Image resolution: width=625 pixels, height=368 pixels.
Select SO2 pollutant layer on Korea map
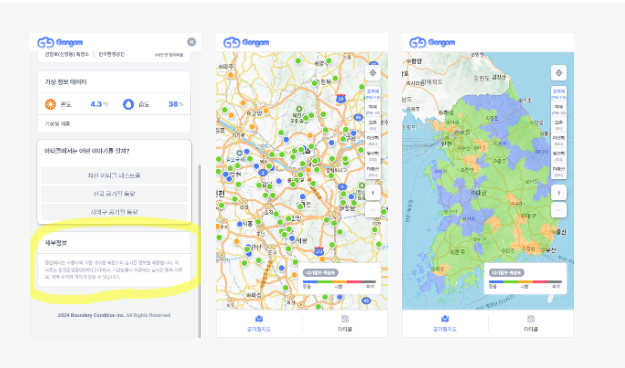point(558,171)
